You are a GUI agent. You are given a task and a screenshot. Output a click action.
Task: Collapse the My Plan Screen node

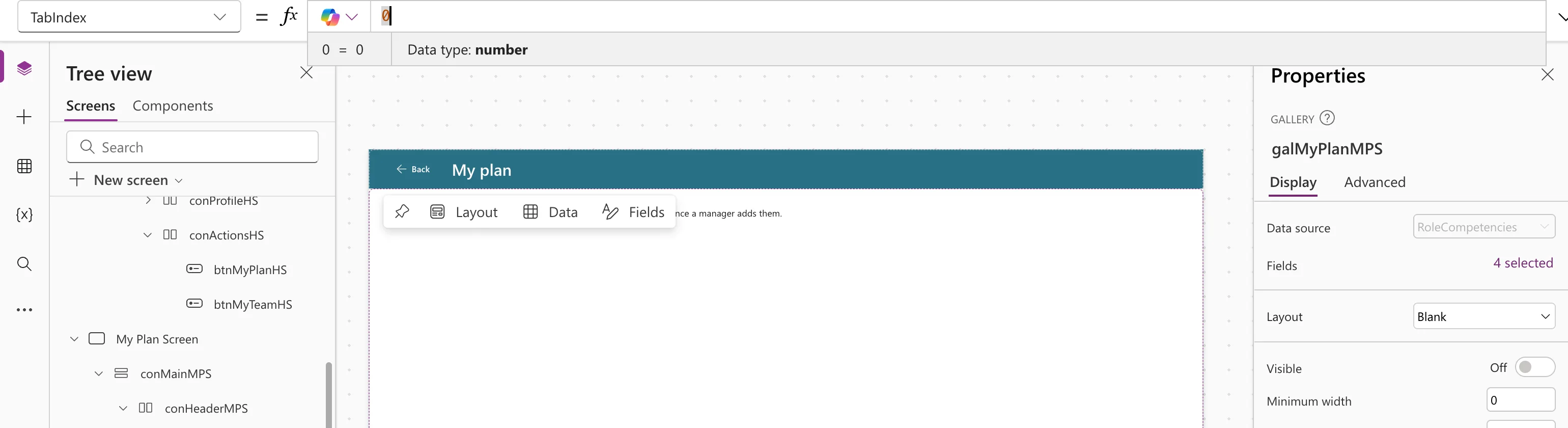click(x=74, y=339)
